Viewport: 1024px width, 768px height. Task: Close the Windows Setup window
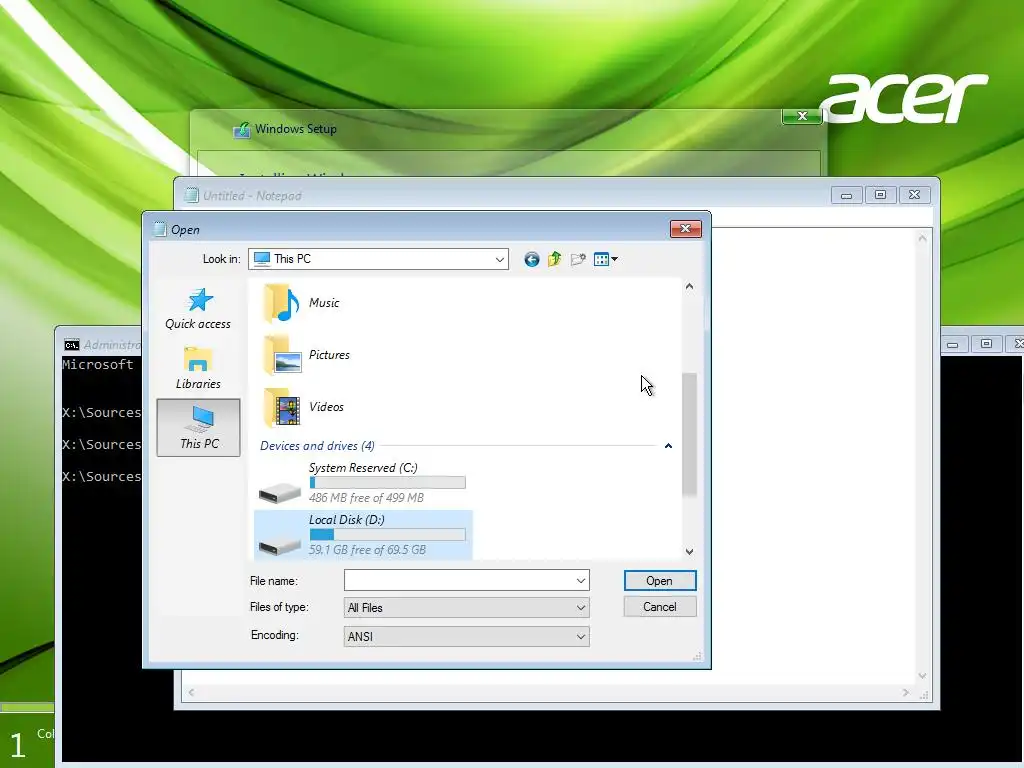tap(802, 116)
